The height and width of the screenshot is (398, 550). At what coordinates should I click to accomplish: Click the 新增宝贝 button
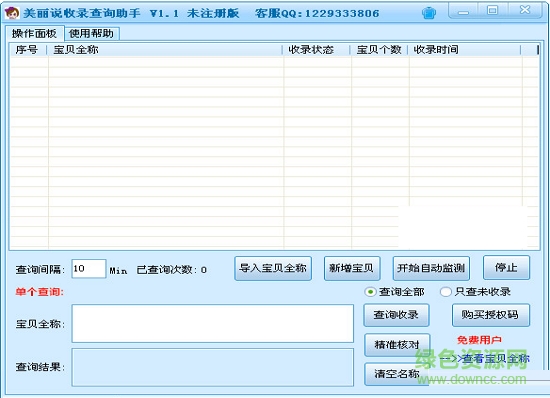coord(352,268)
